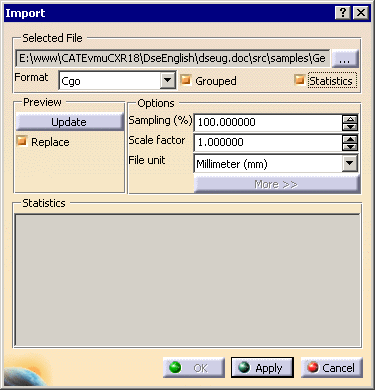Click the selected file path field

pyautogui.click(x=173, y=59)
